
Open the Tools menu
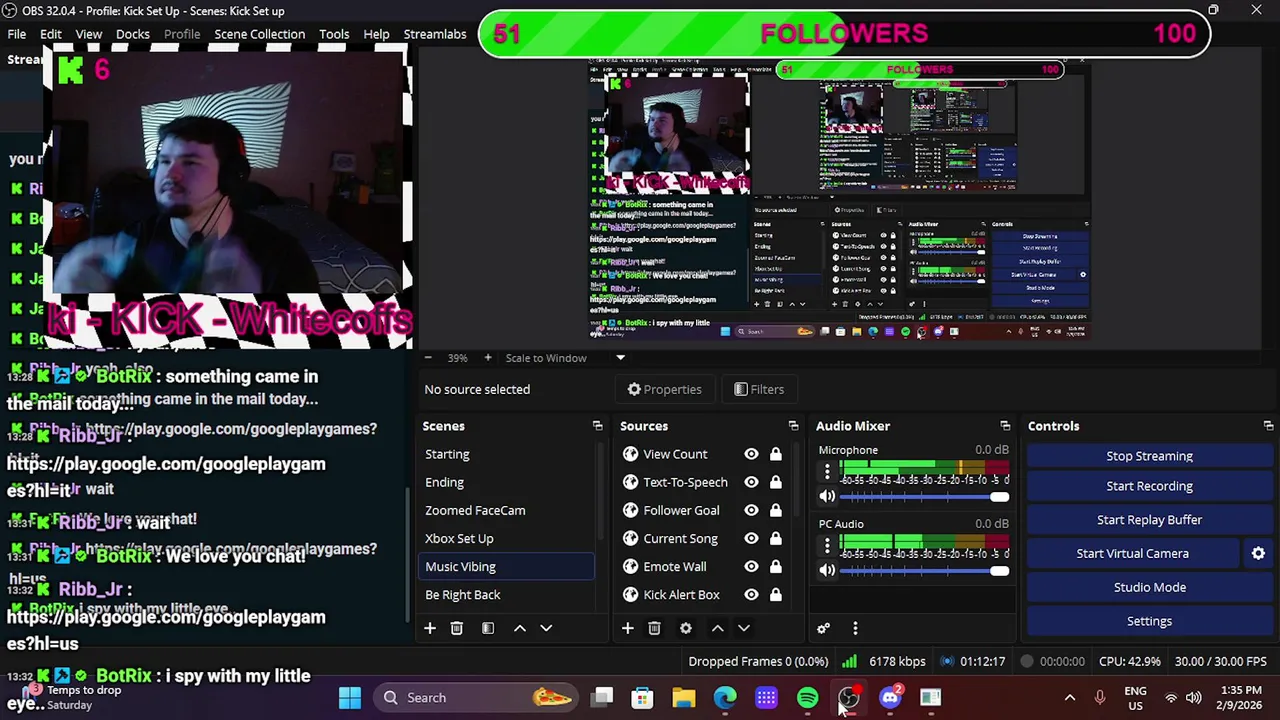point(334,34)
